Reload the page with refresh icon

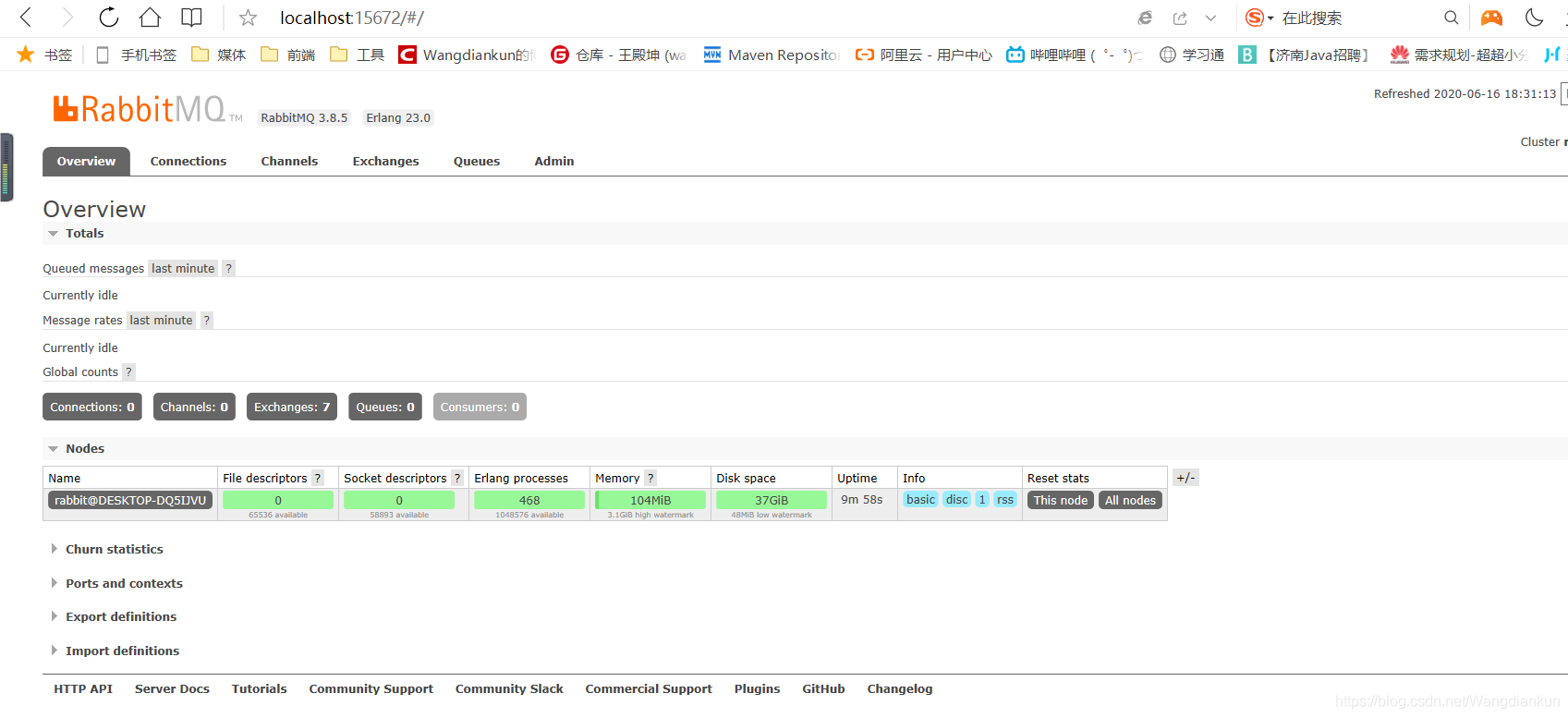click(x=109, y=18)
